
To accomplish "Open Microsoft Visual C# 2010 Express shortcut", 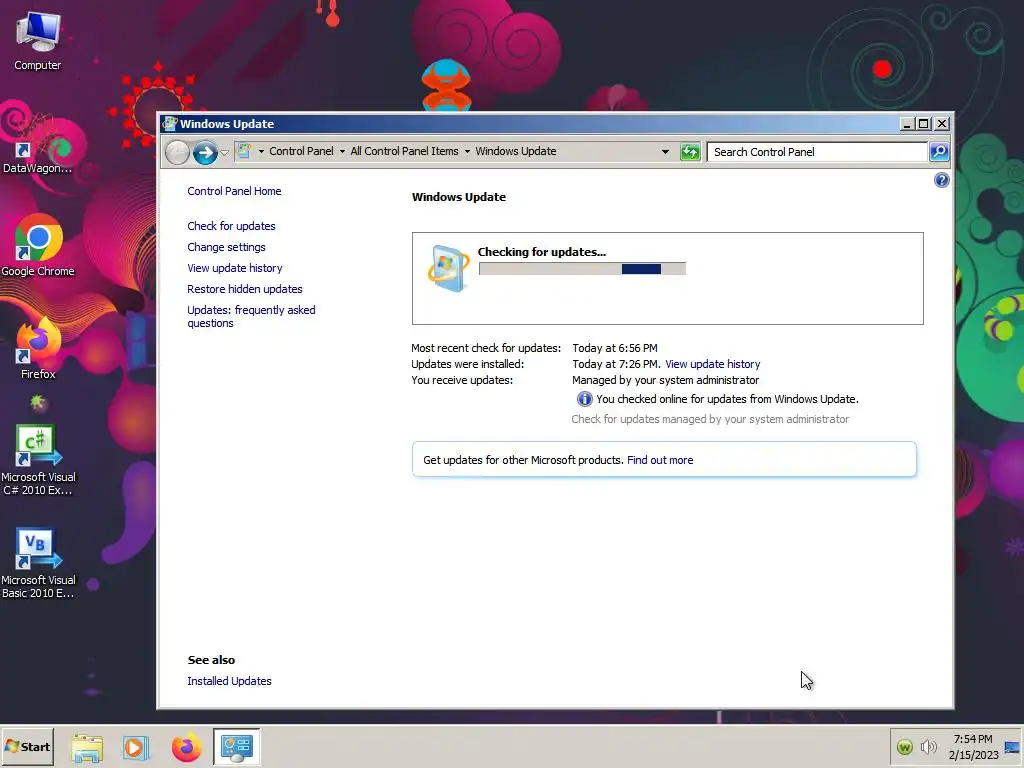I will click(x=38, y=460).
